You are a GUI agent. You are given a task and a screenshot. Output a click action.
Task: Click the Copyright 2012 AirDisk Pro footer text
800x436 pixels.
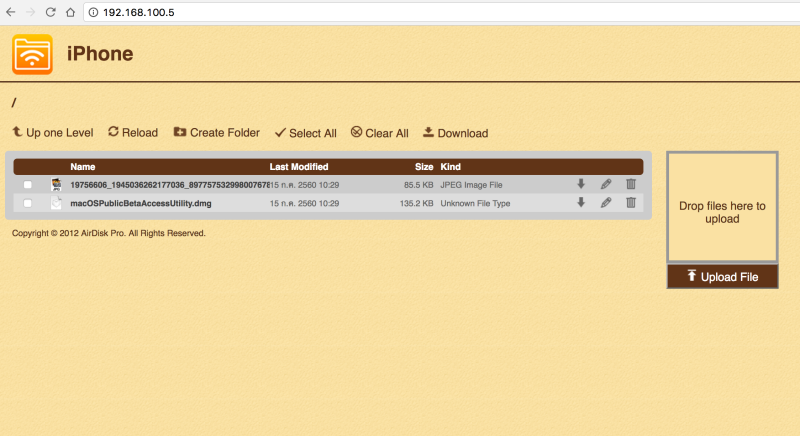[109, 233]
